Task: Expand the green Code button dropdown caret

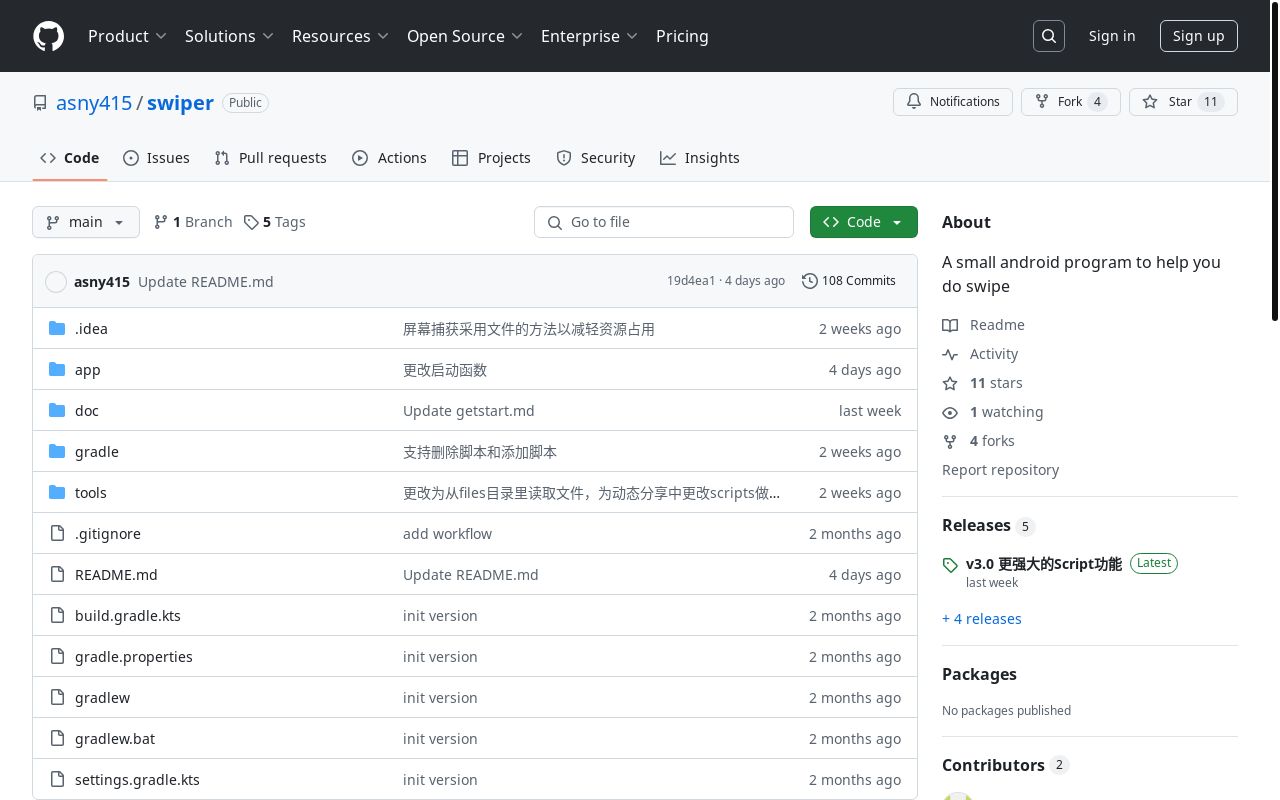Action: pos(897,222)
